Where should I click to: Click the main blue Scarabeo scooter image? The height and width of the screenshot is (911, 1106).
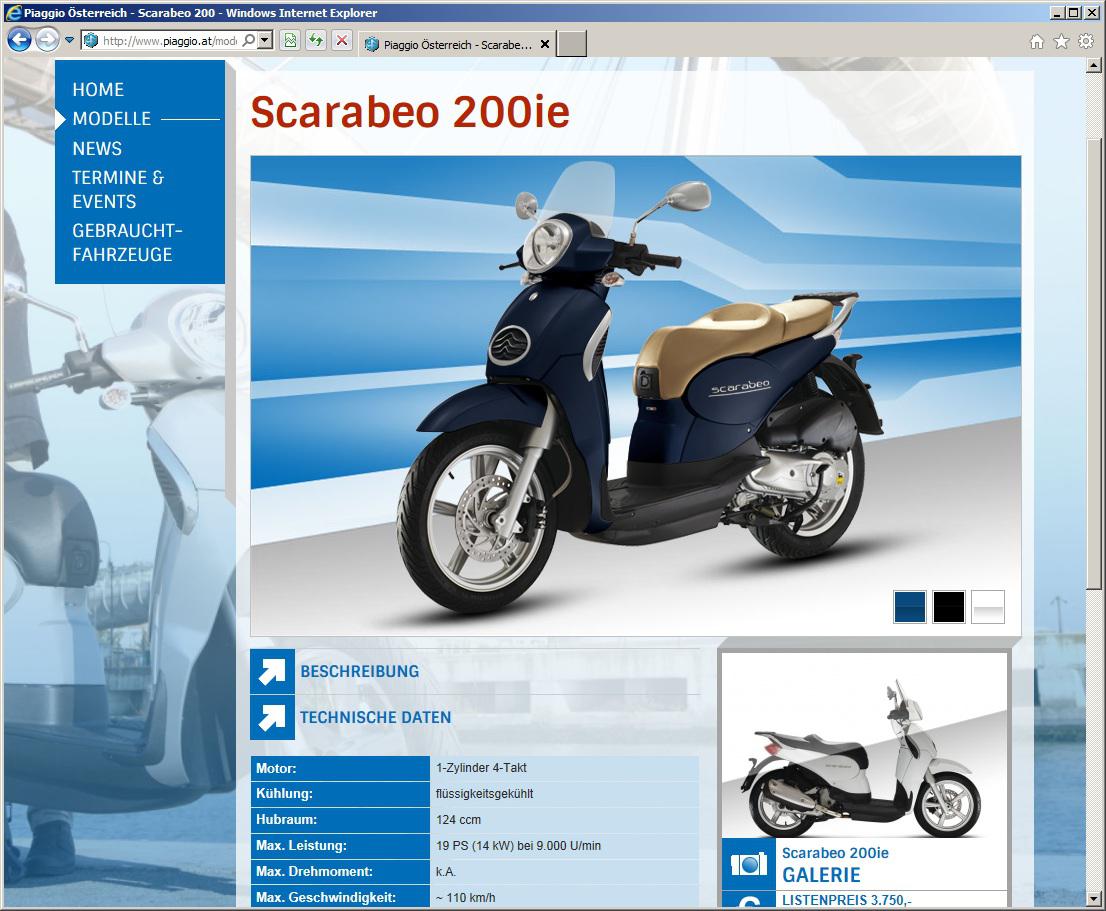pyautogui.click(x=636, y=396)
